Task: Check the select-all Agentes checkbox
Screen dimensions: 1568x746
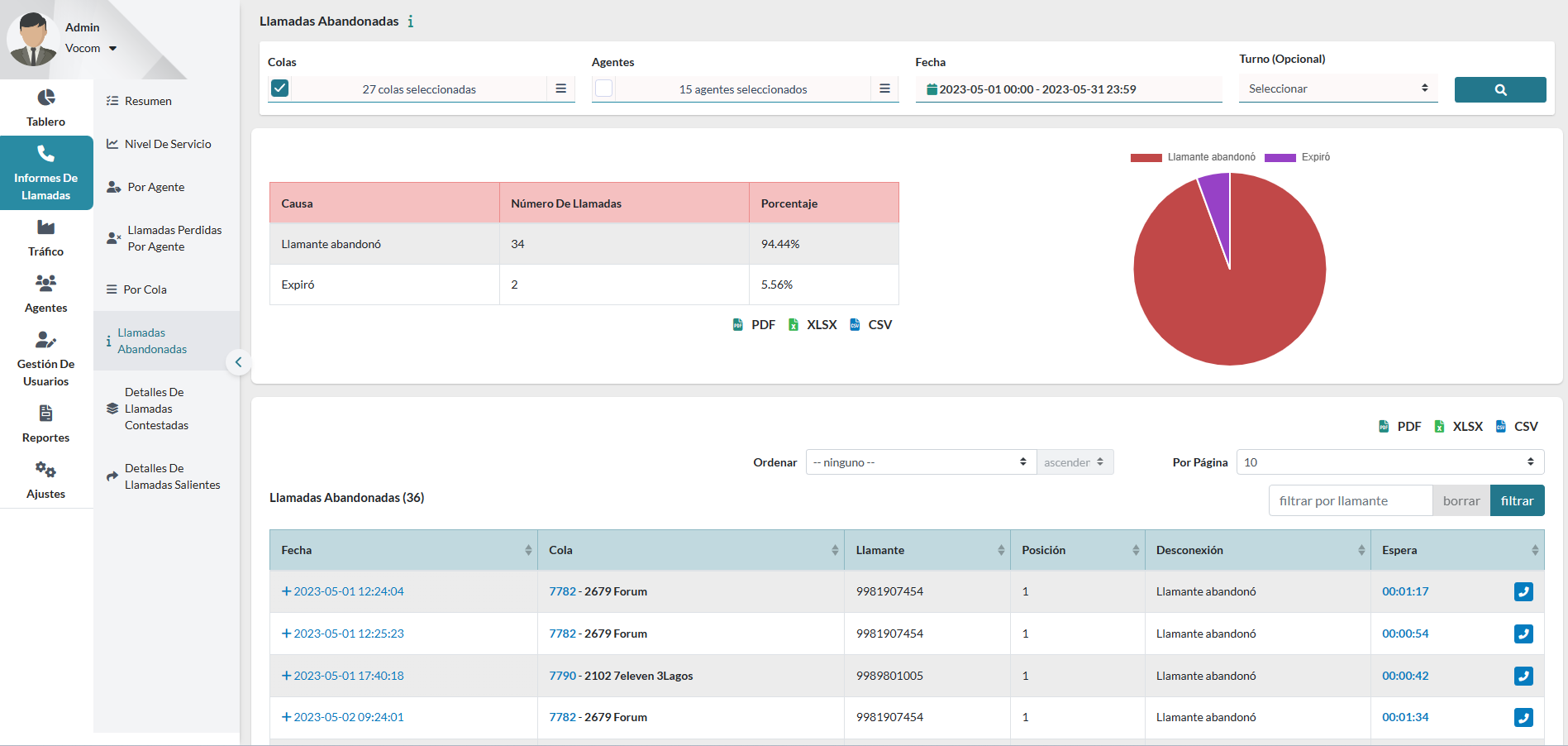Action: (x=604, y=88)
